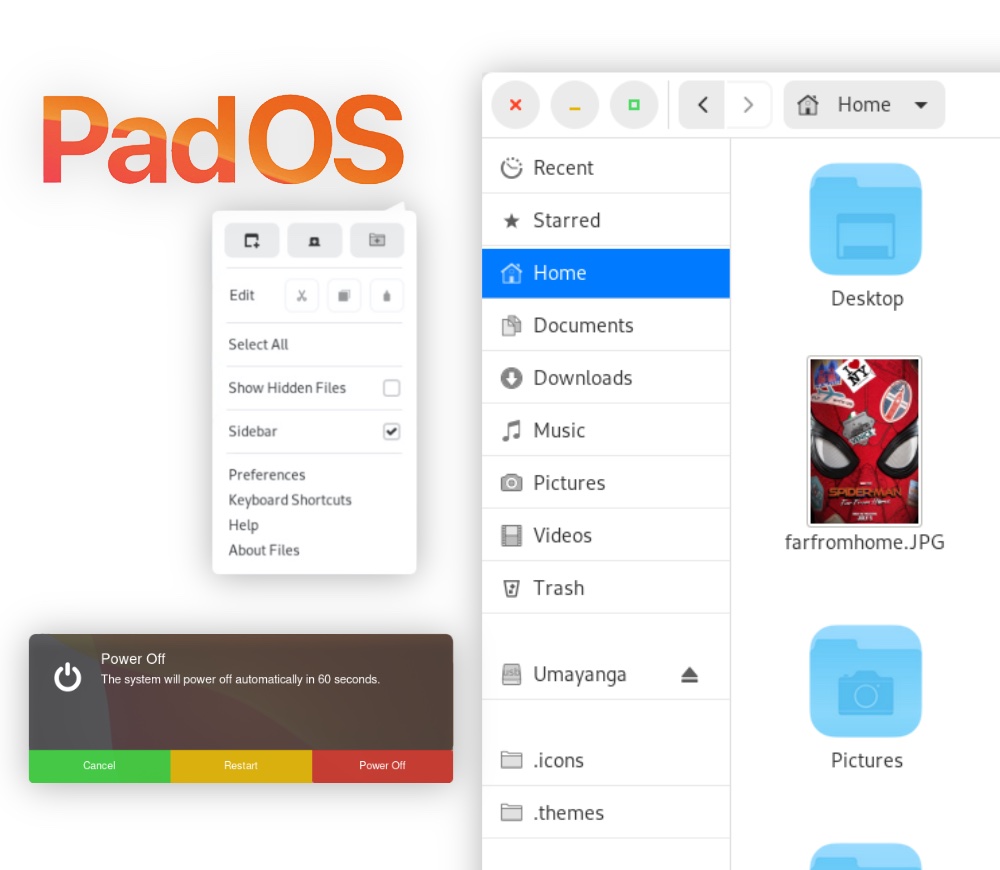Click the New Window icon in popup menu

tap(252, 240)
